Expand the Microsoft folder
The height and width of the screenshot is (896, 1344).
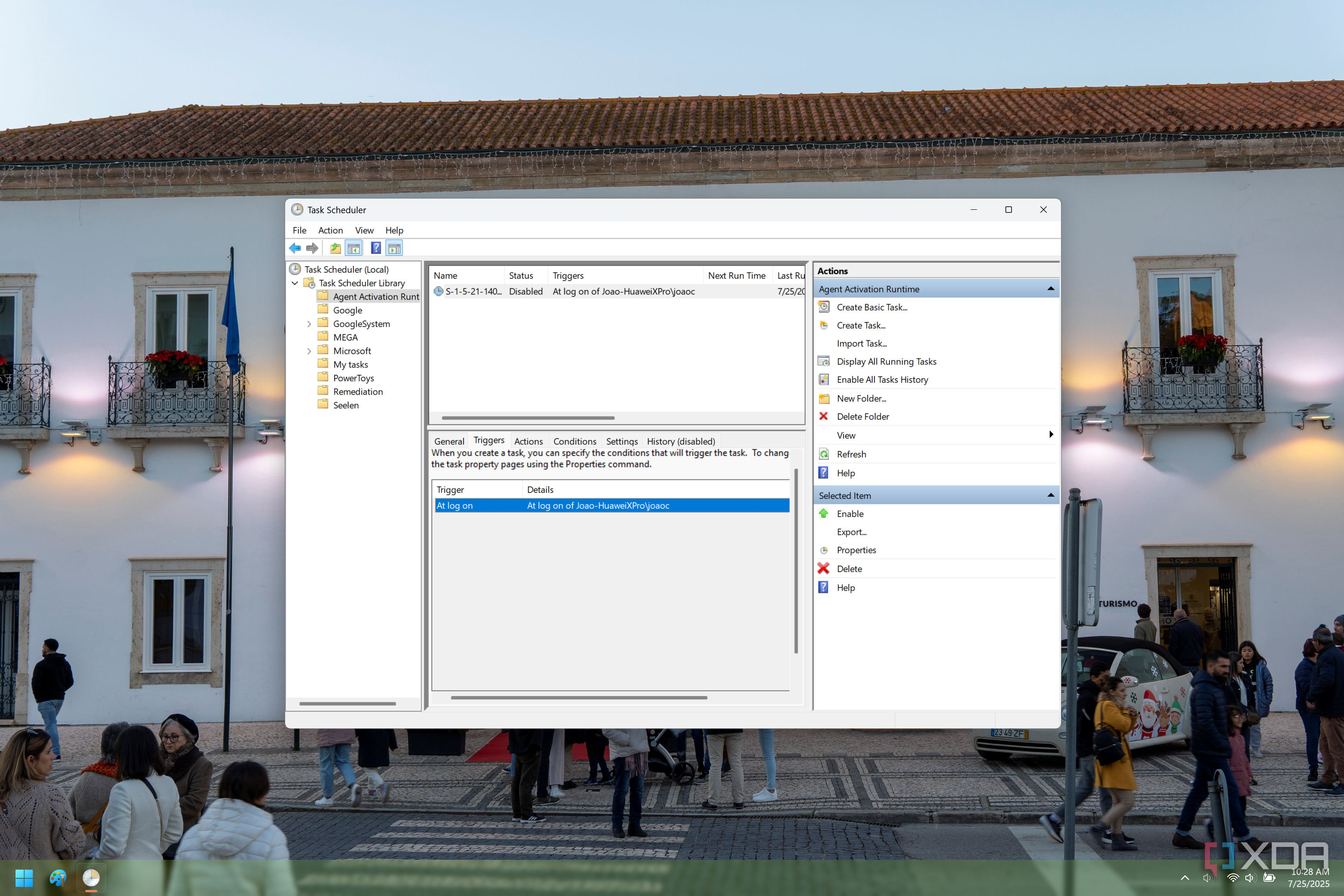[309, 351]
